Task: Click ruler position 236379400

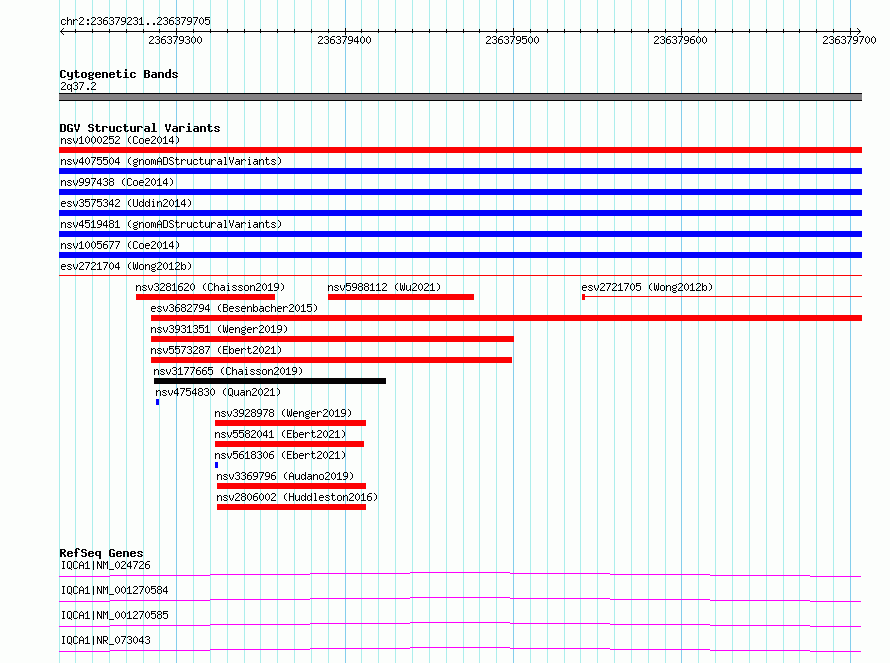Action: (345, 40)
